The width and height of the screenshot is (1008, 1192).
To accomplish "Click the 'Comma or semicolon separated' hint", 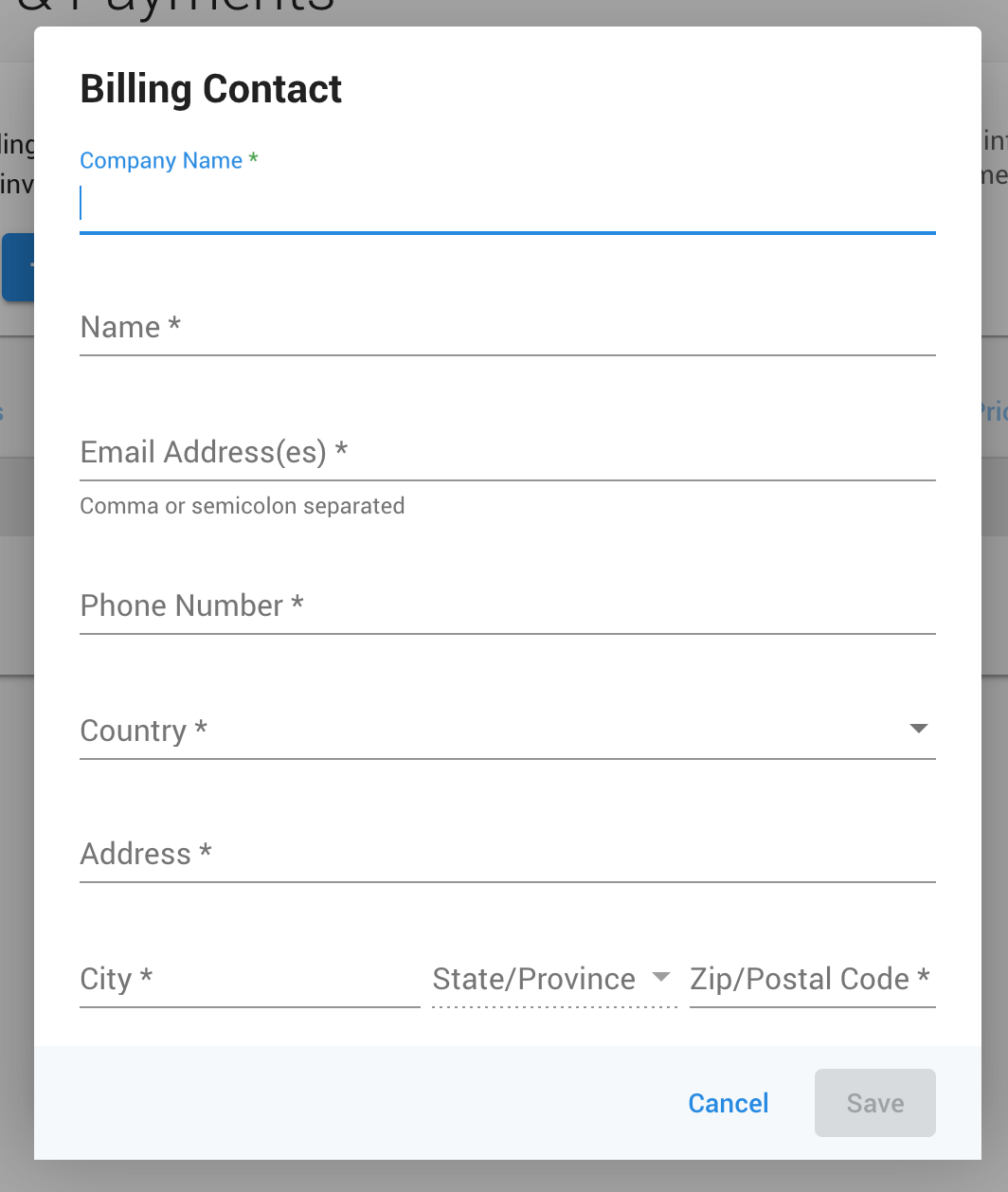I will point(243,506).
